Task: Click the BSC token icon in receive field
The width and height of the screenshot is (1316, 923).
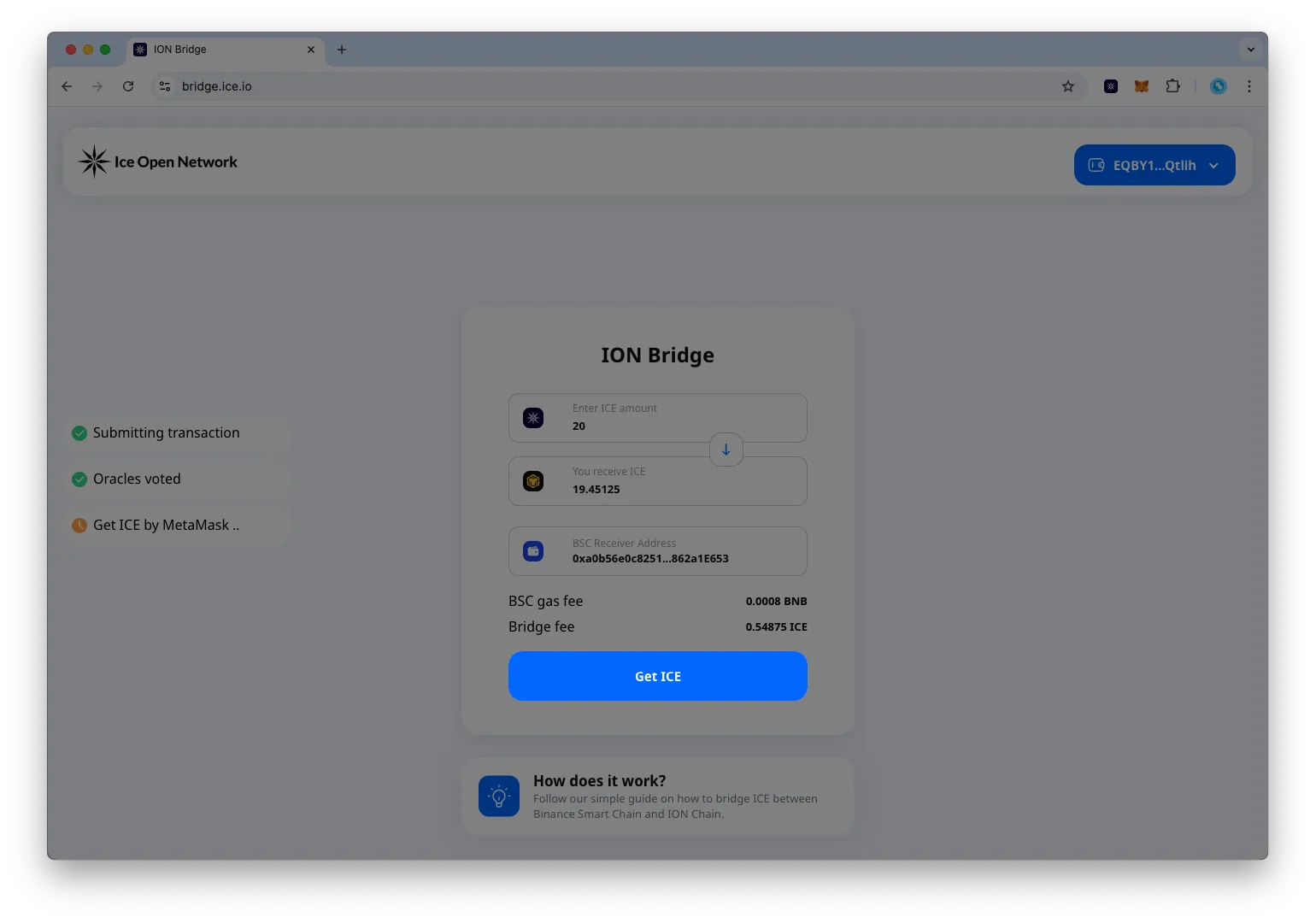Action: (533, 481)
